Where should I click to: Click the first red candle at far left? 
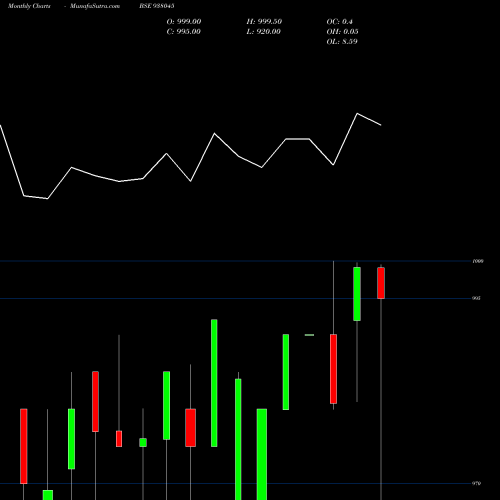(23, 446)
